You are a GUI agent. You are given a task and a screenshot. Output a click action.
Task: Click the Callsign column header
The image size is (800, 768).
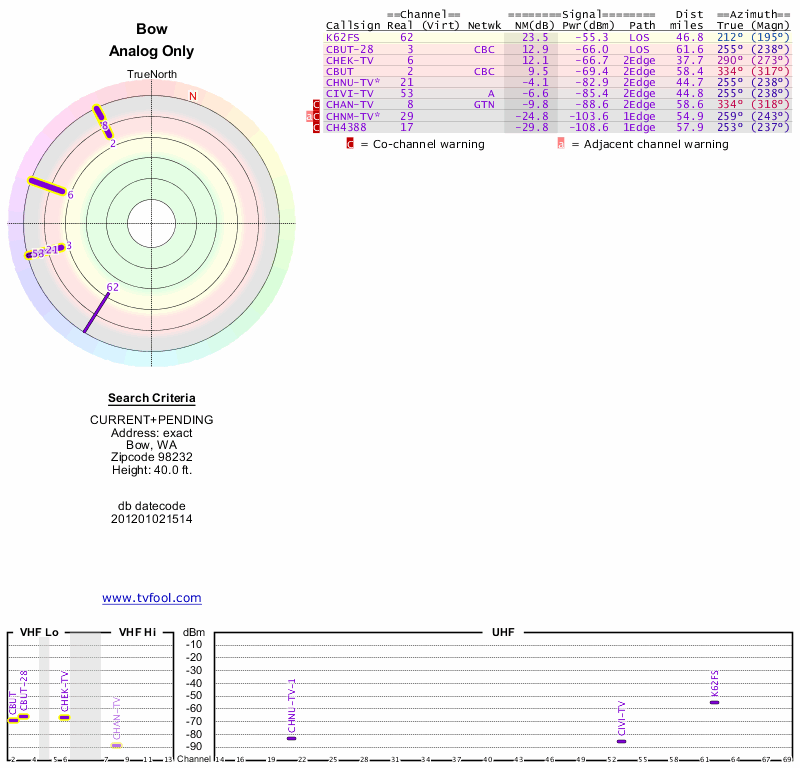coord(354,25)
